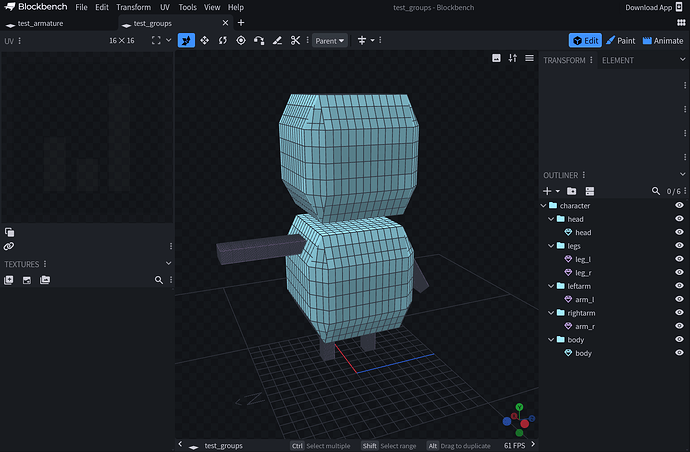The height and width of the screenshot is (452, 690).
Task: Switch to Animate mode
Action: 662,41
